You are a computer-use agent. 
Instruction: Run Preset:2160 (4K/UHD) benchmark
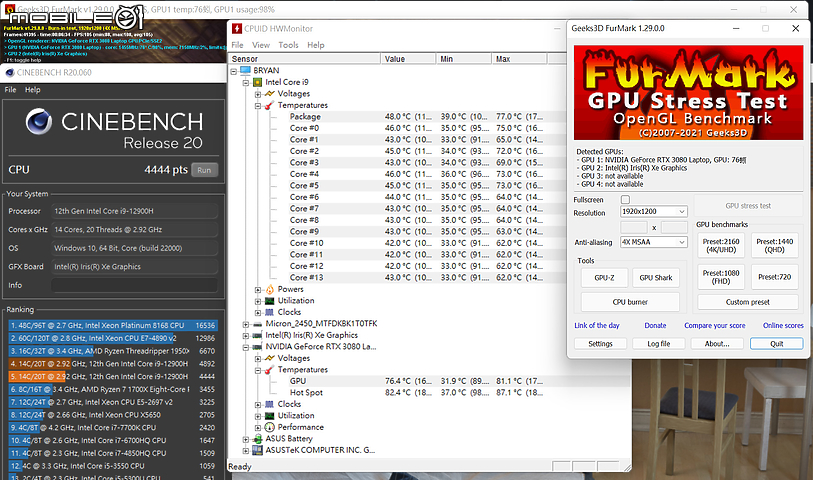pyautogui.click(x=721, y=246)
